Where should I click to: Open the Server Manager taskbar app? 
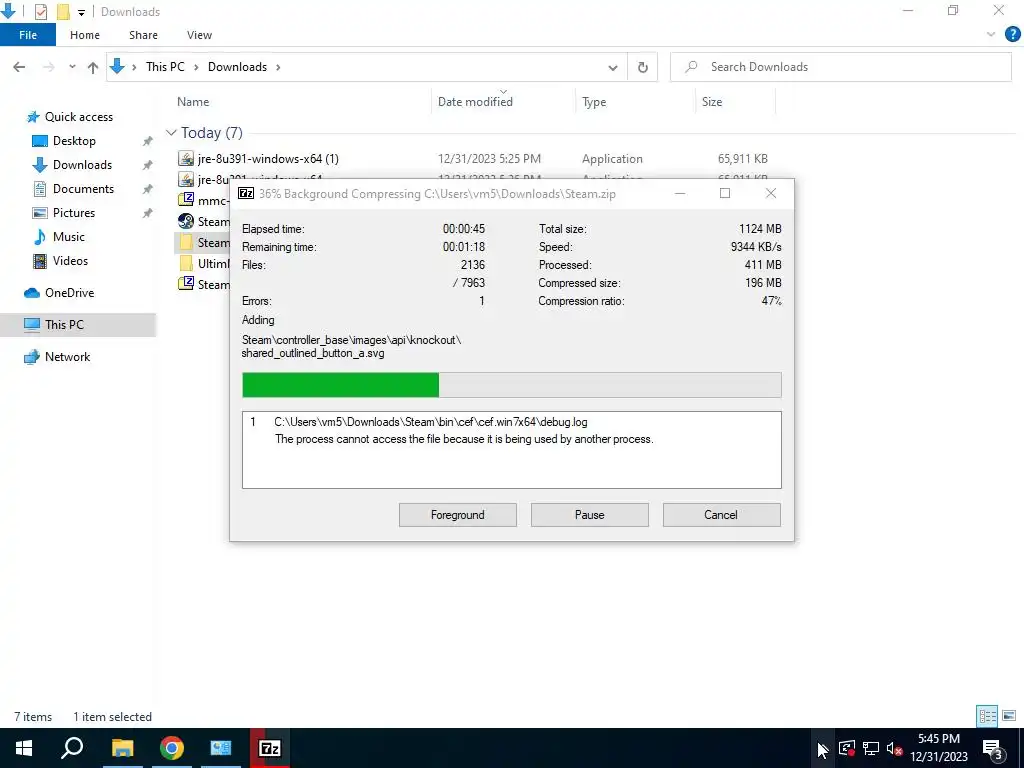[x=221, y=748]
